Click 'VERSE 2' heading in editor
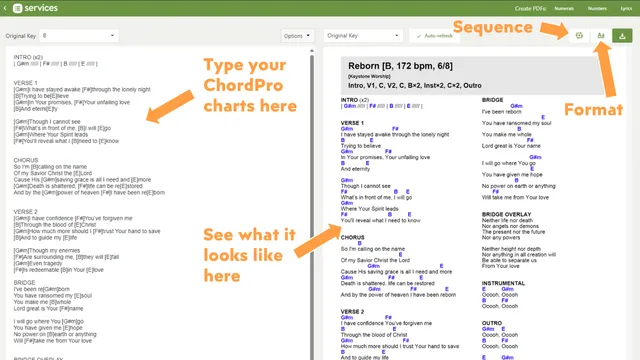 click(x=25, y=212)
